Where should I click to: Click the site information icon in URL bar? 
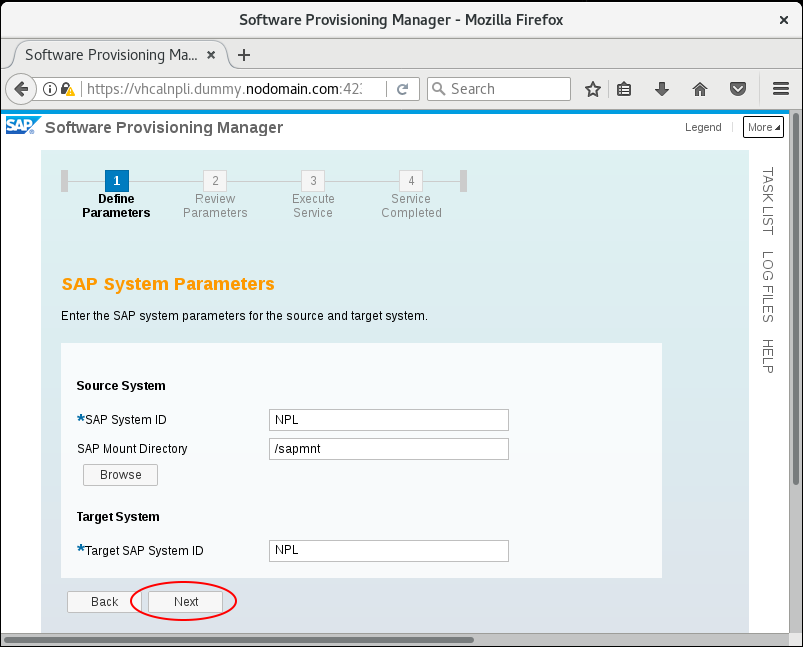coord(50,89)
